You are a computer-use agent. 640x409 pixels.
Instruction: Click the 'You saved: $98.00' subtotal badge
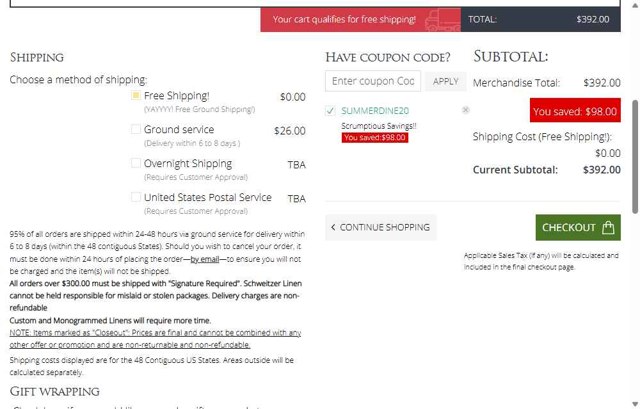pyautogui.click(x=575, y=110)
